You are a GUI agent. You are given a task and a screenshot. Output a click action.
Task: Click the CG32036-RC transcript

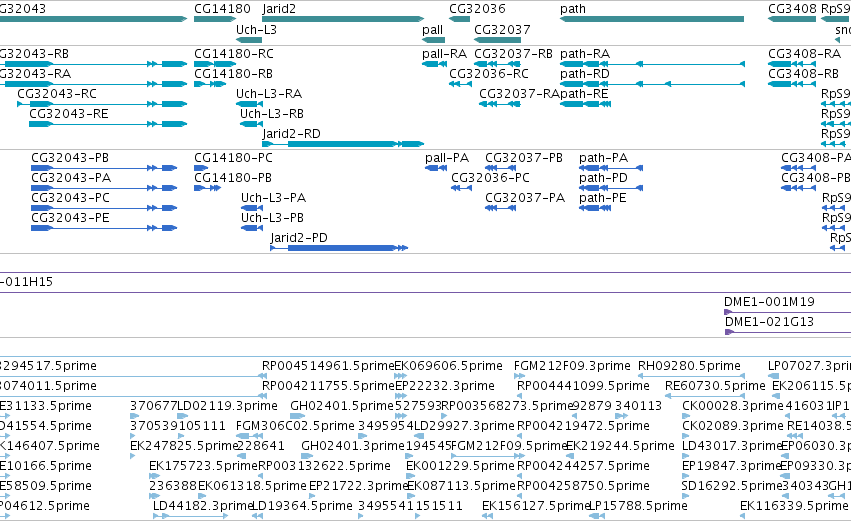(489, 74)
